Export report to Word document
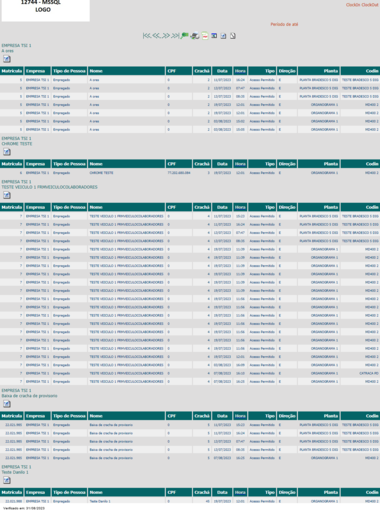The height and width of the screenshot is (513, 380). pyautogui.click(x=223, y=36)
